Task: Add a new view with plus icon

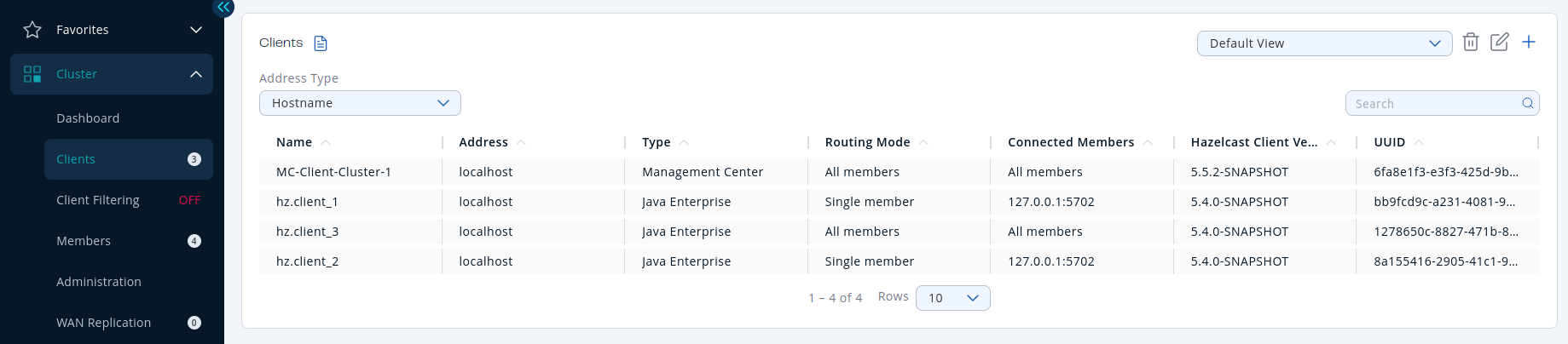Action: [1529, 43]
